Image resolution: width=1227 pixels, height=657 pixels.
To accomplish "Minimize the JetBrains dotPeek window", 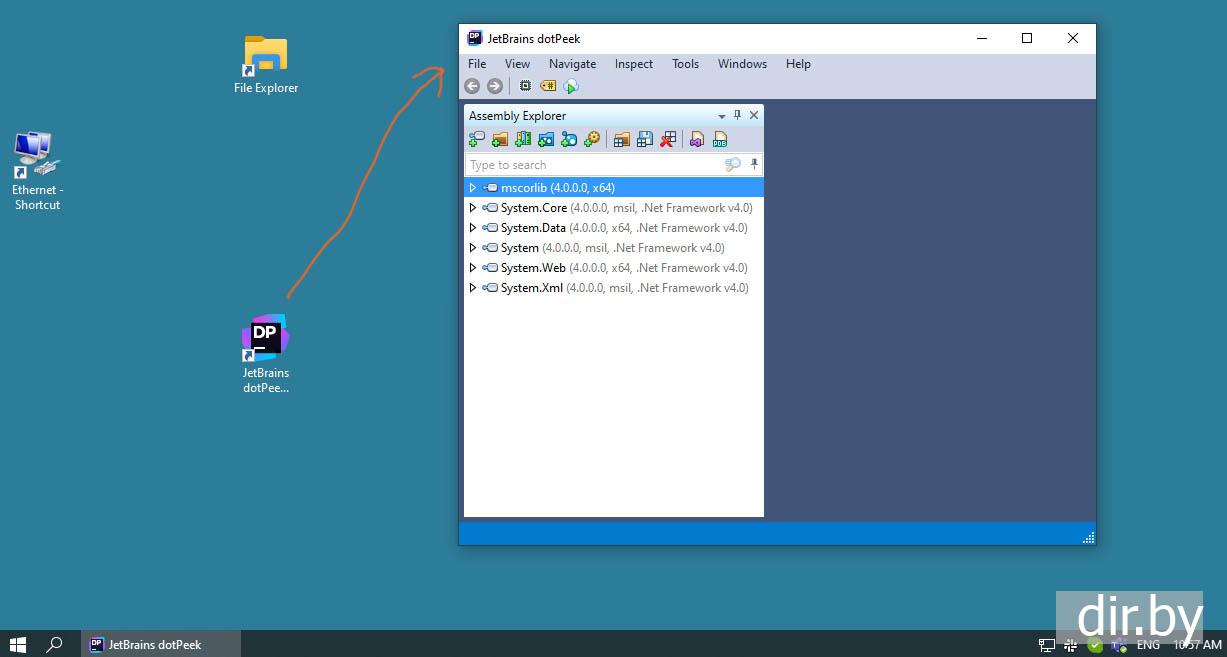I will (x=981, y=38).
